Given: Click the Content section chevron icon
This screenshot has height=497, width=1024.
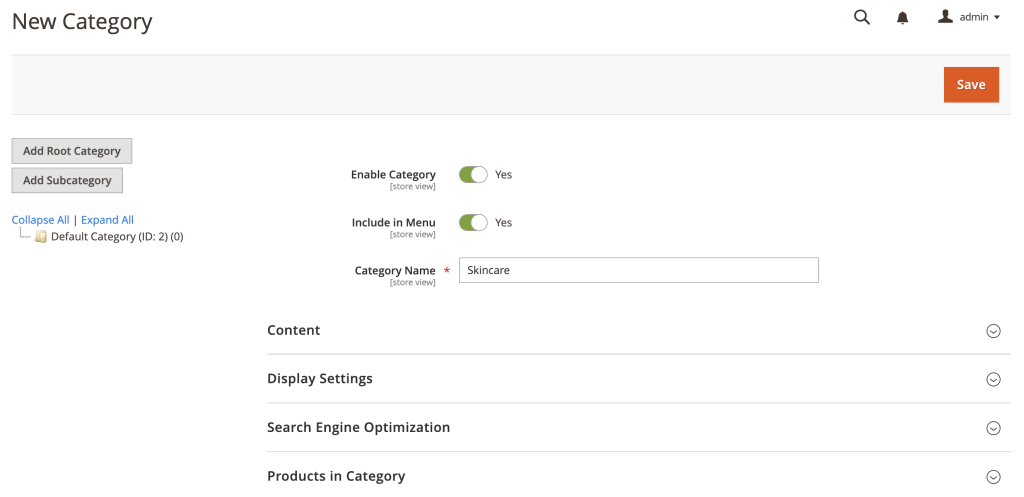Looking at the screenshot, I should pyautogui.click(x=993, y=331).
